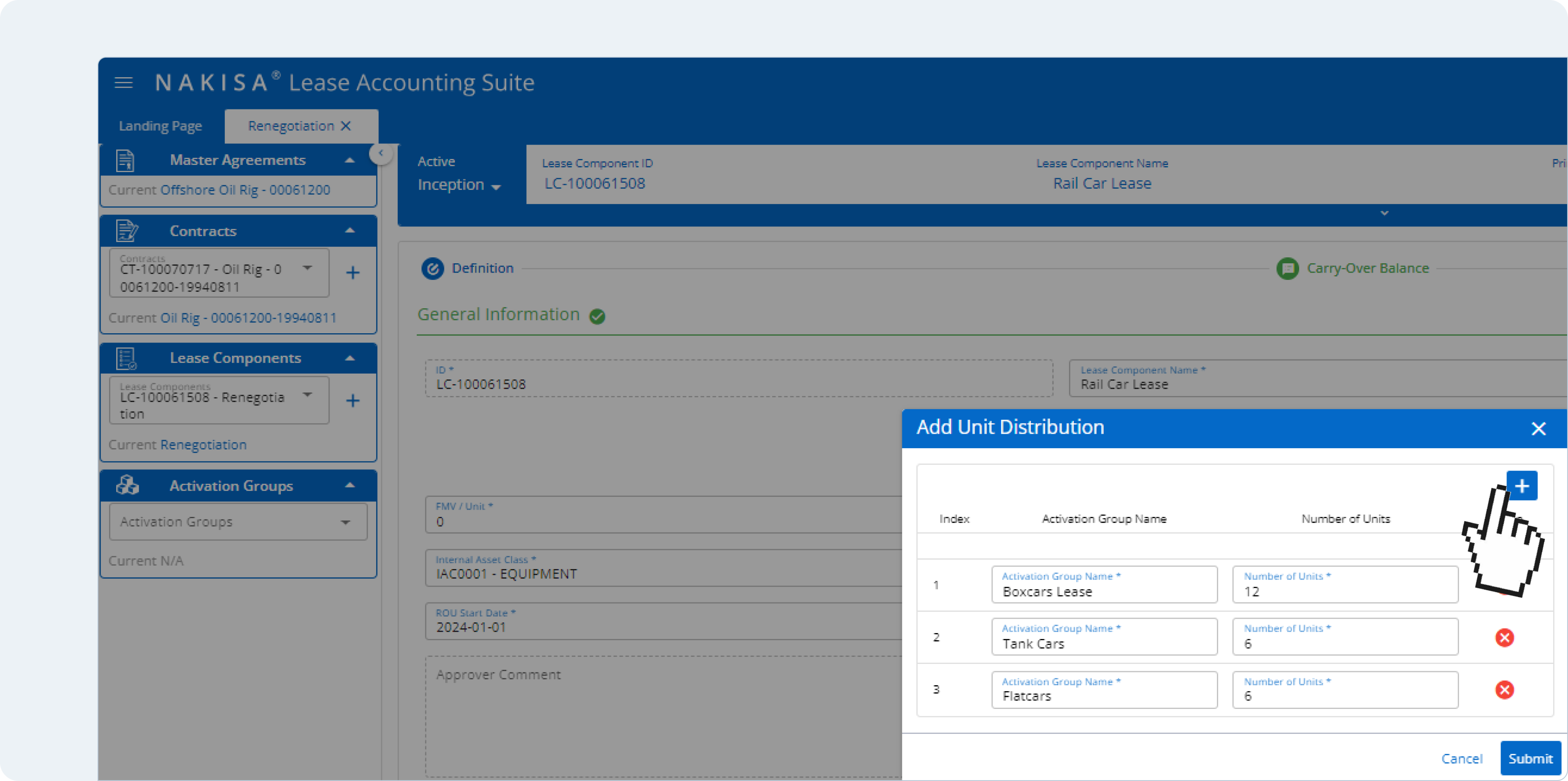
Task: Click the Number of Units column header
Action: click(1345, 519)
